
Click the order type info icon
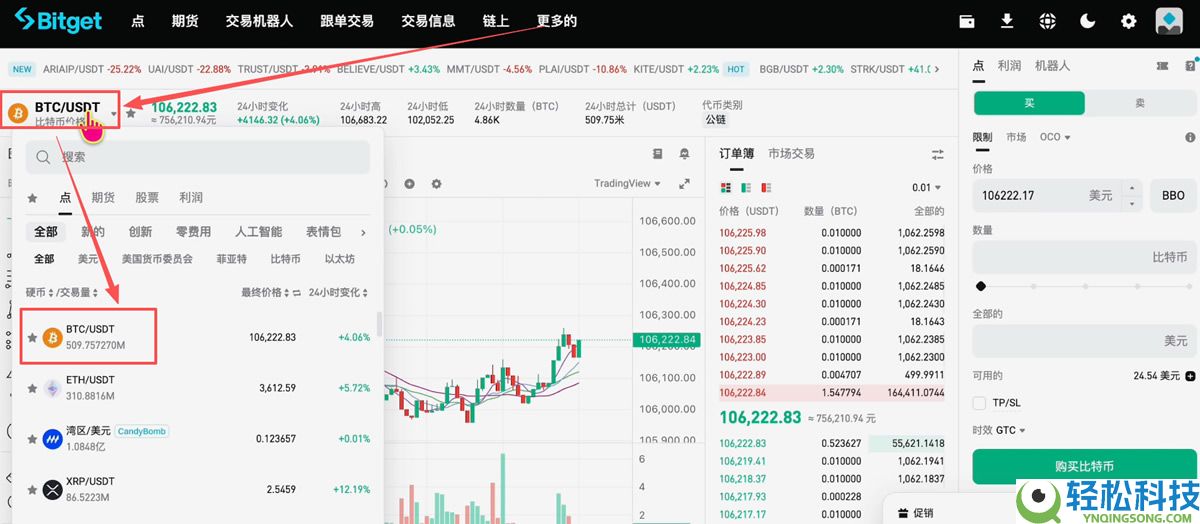pyautogui.click(x=1190, y=137)
